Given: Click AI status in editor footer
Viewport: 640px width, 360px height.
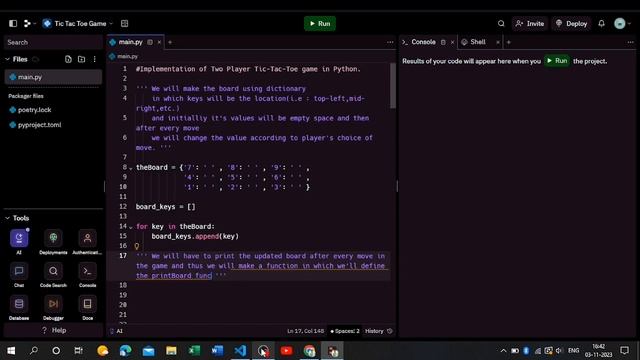Looking at the screenshot, I should [116, 331].
